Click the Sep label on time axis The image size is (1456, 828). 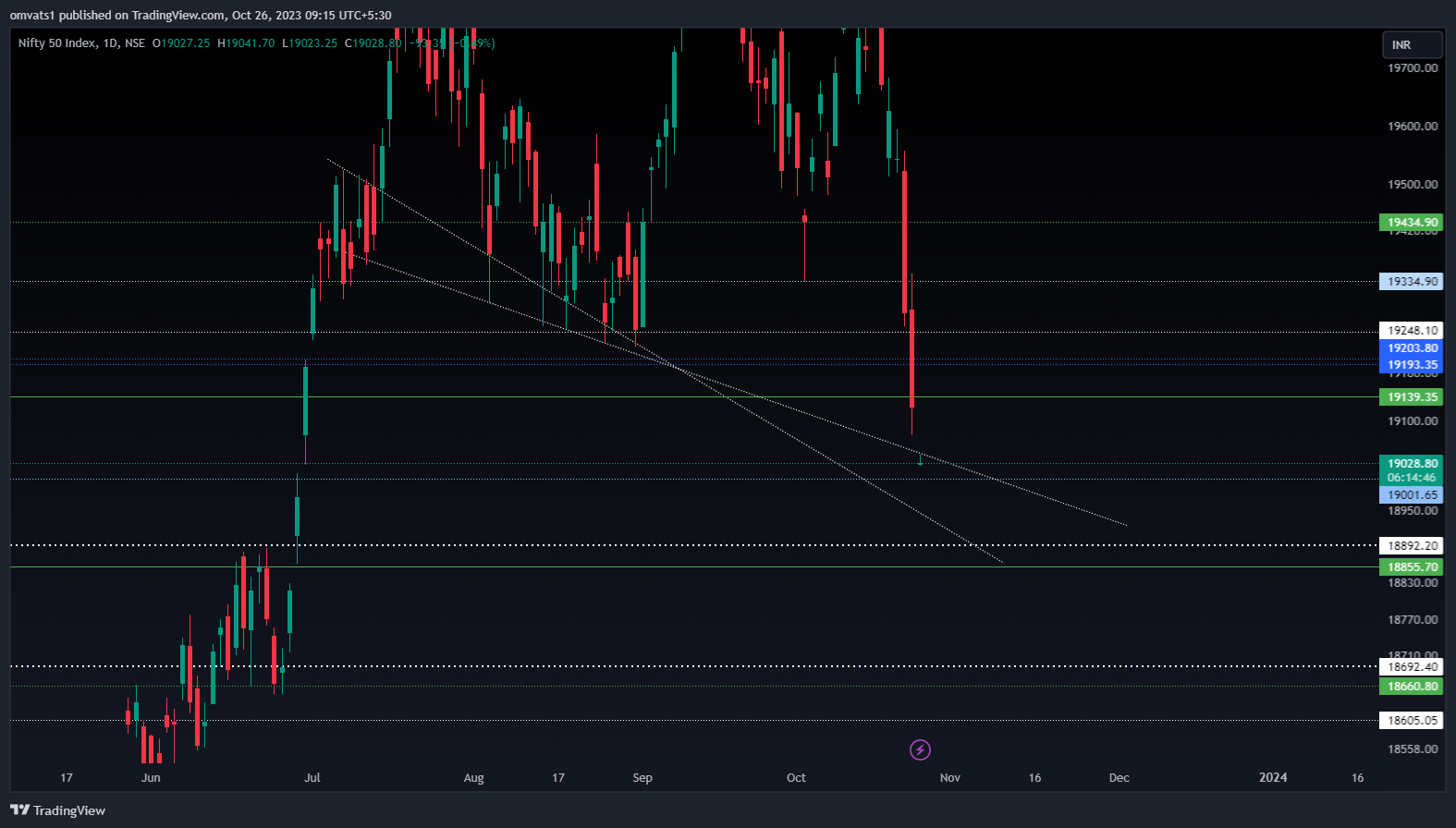642,778
